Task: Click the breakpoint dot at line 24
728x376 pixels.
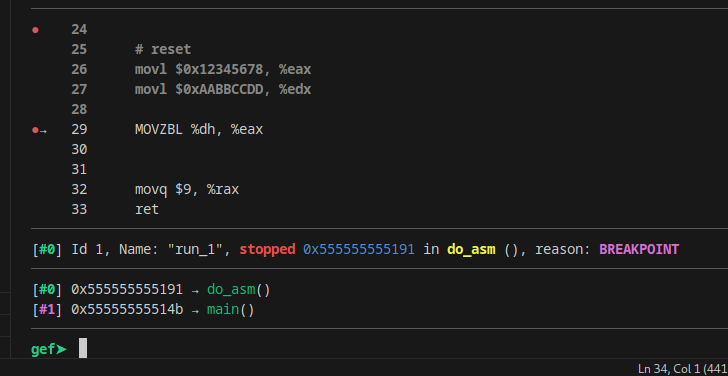Action: click(35, 30)
